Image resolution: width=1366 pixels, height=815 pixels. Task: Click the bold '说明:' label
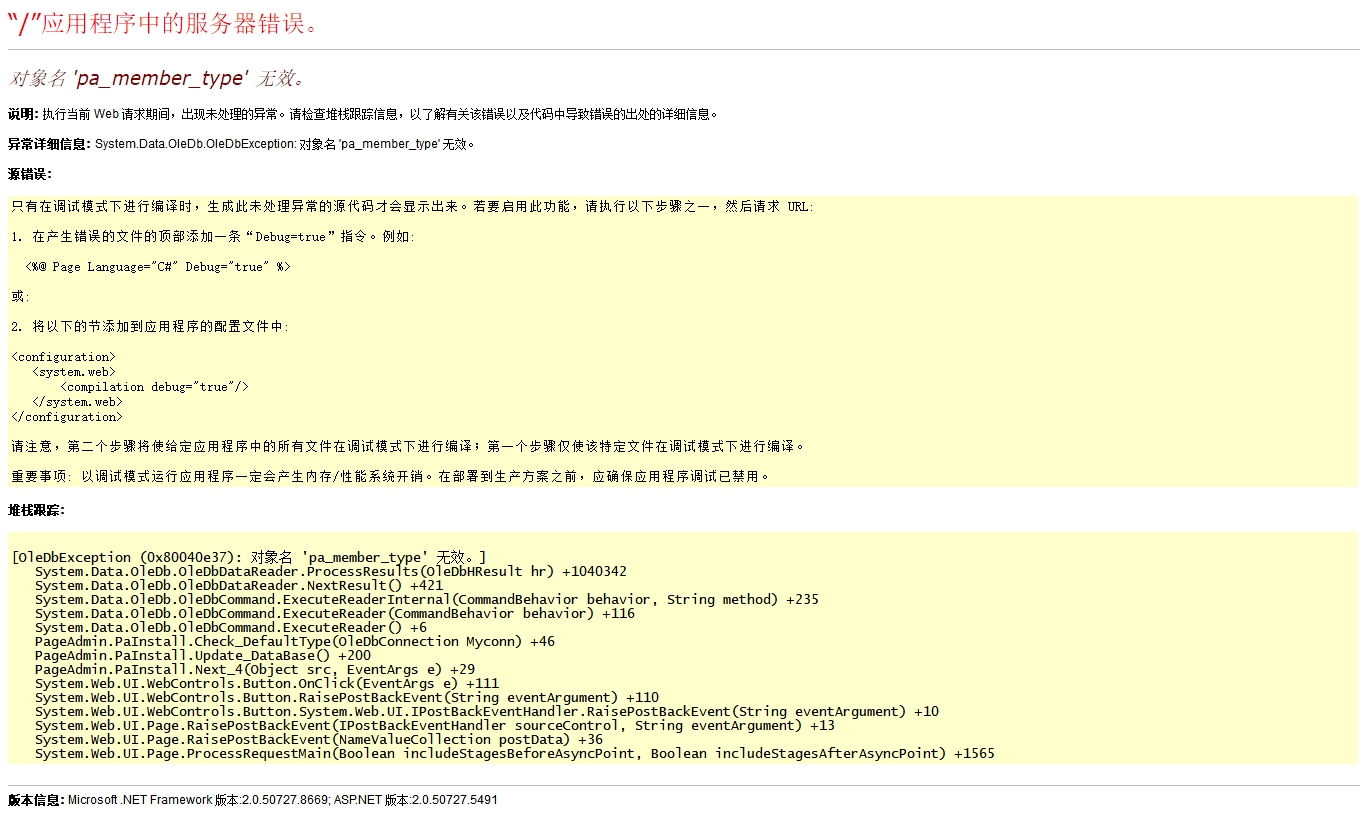[23, 114]
